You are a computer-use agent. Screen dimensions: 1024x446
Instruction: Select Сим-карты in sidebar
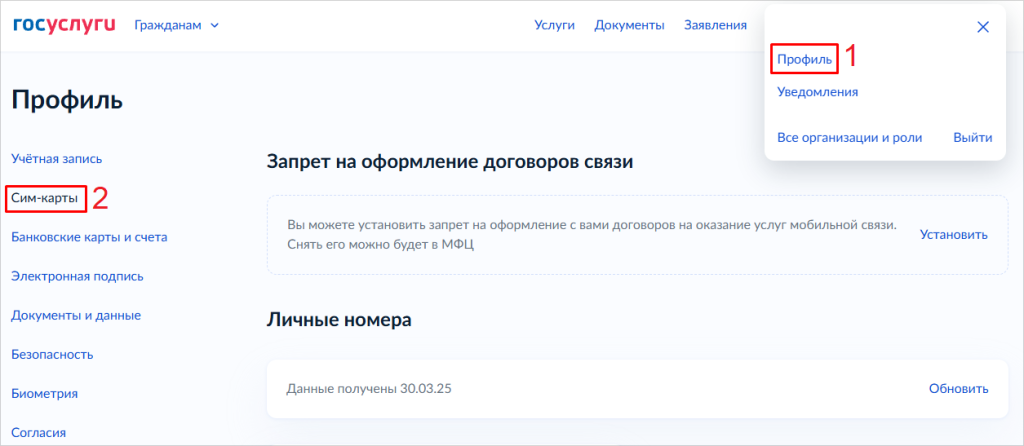pyautogui.click(x=44, y=198)
